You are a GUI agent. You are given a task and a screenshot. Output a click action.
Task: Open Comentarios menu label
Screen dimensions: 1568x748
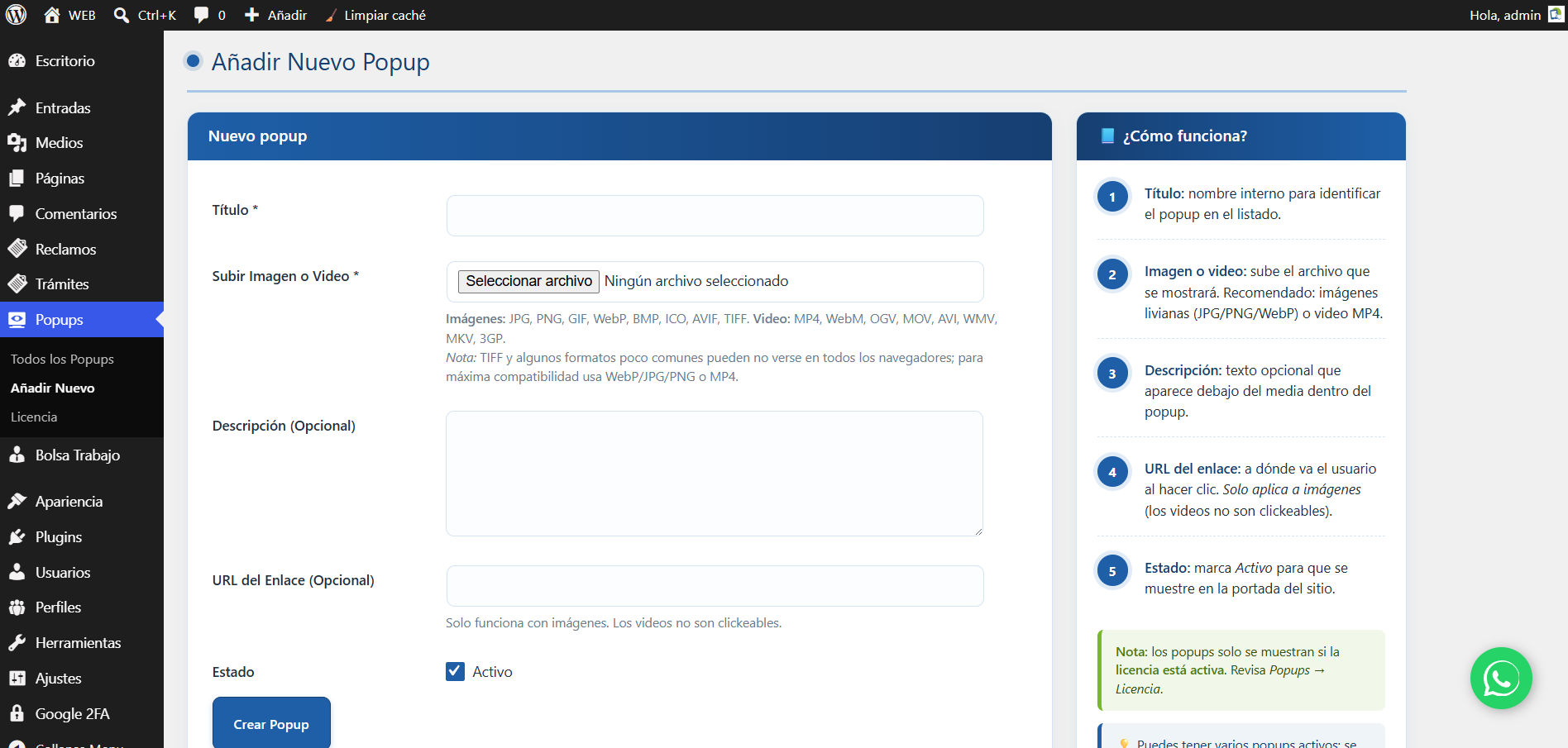click(x=76, y=213)
